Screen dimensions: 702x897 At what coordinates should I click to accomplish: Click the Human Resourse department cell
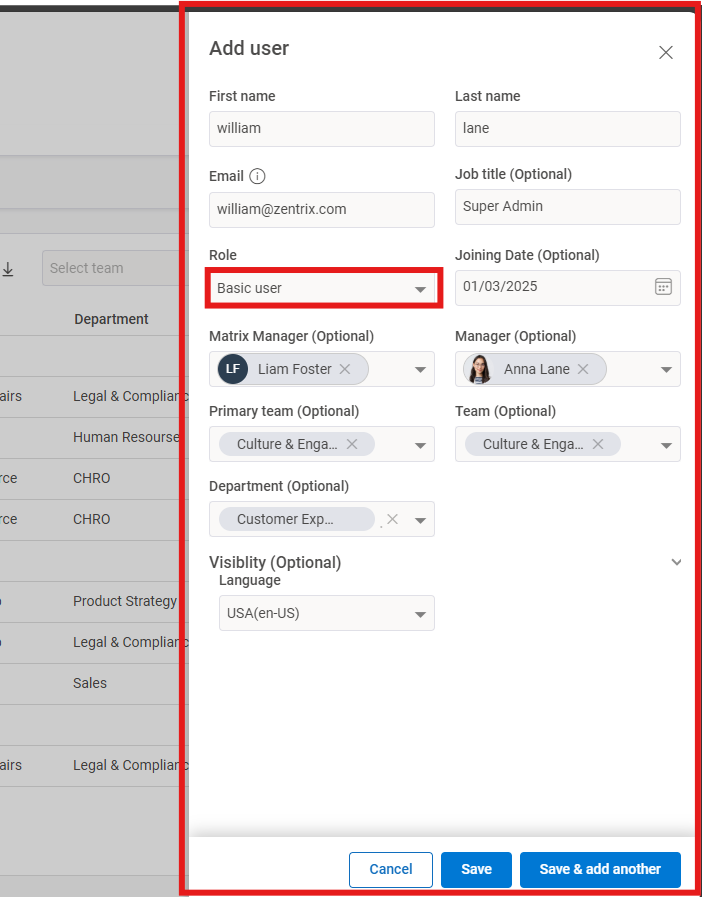coord(126,437)
